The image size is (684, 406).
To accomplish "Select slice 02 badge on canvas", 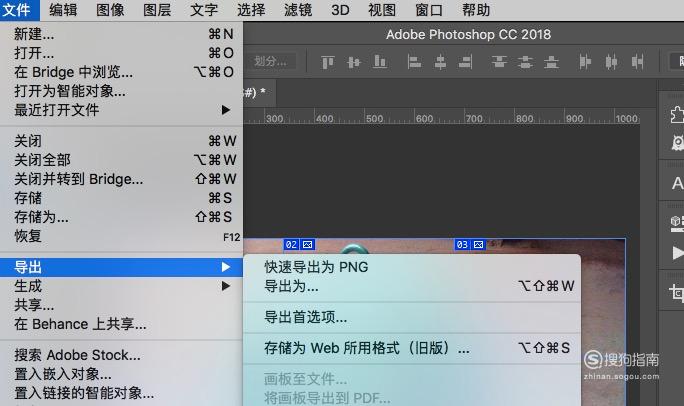I will pyautogui.click(x=299, y=245).
